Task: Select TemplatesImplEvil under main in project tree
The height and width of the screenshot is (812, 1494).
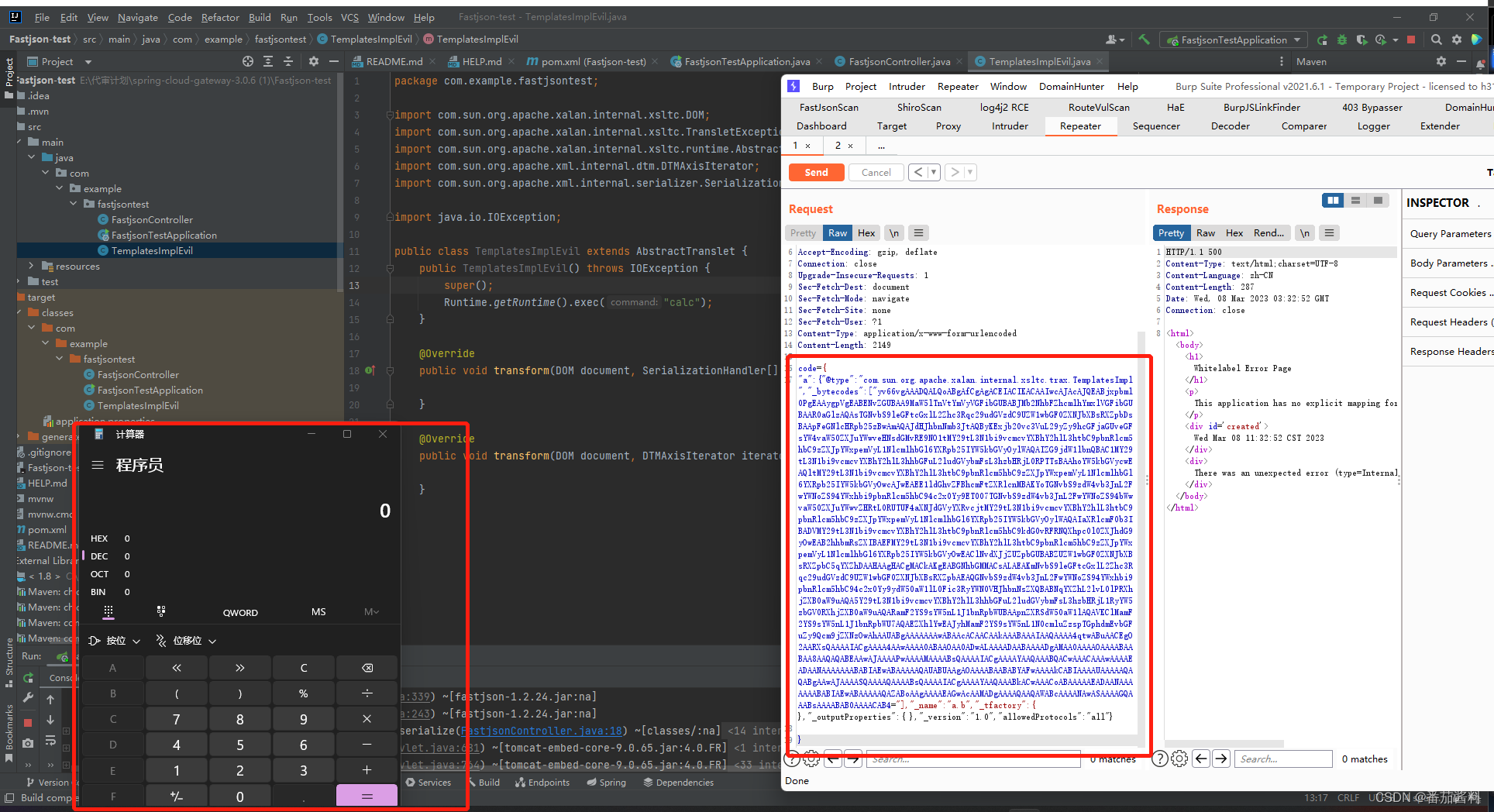Action: click(x=152, y=250)
